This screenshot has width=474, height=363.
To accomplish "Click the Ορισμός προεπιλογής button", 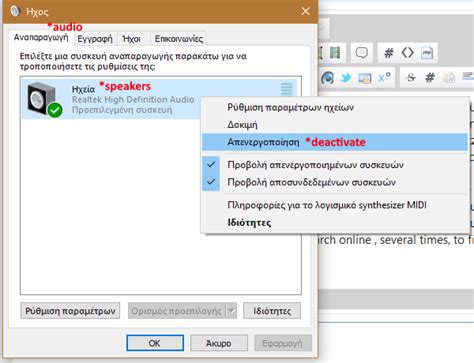I will click(177, 311).
